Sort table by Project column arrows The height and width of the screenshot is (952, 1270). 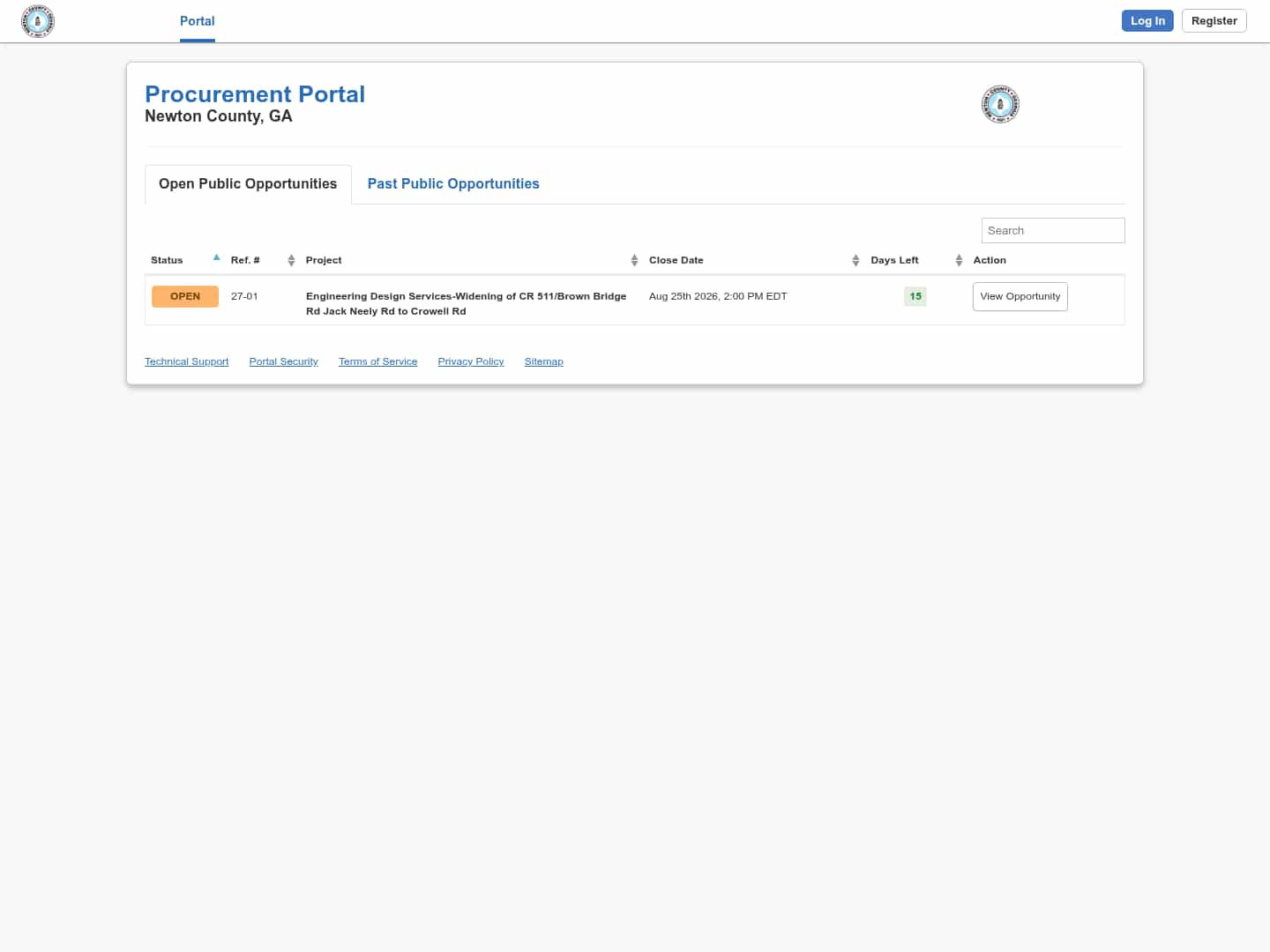634,260
